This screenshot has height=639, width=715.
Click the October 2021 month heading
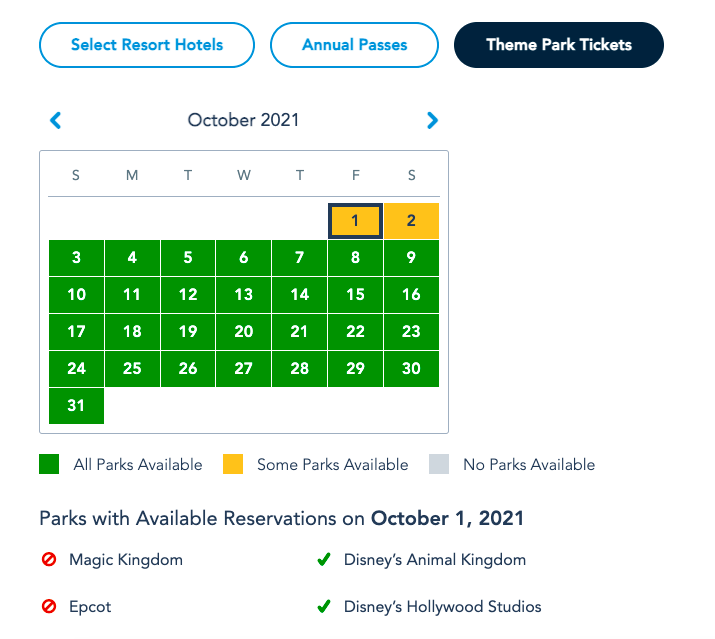tap(243, 121)
